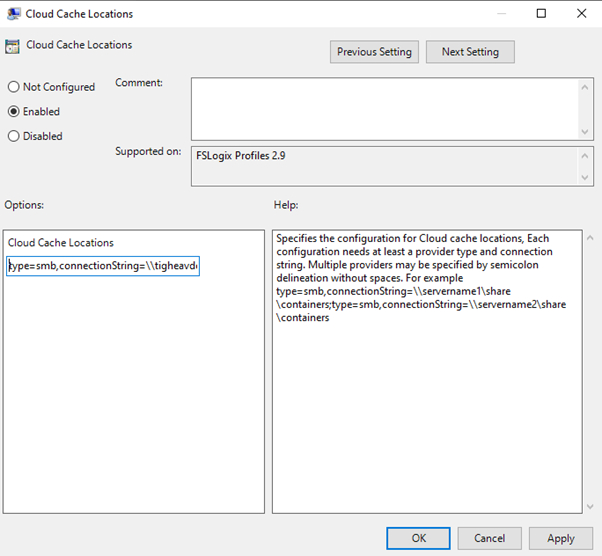602x556 pixels.
Task: Edit the Cloud Cache Locations connection string field
Action: pyautogui.click(x=103, y=267)
